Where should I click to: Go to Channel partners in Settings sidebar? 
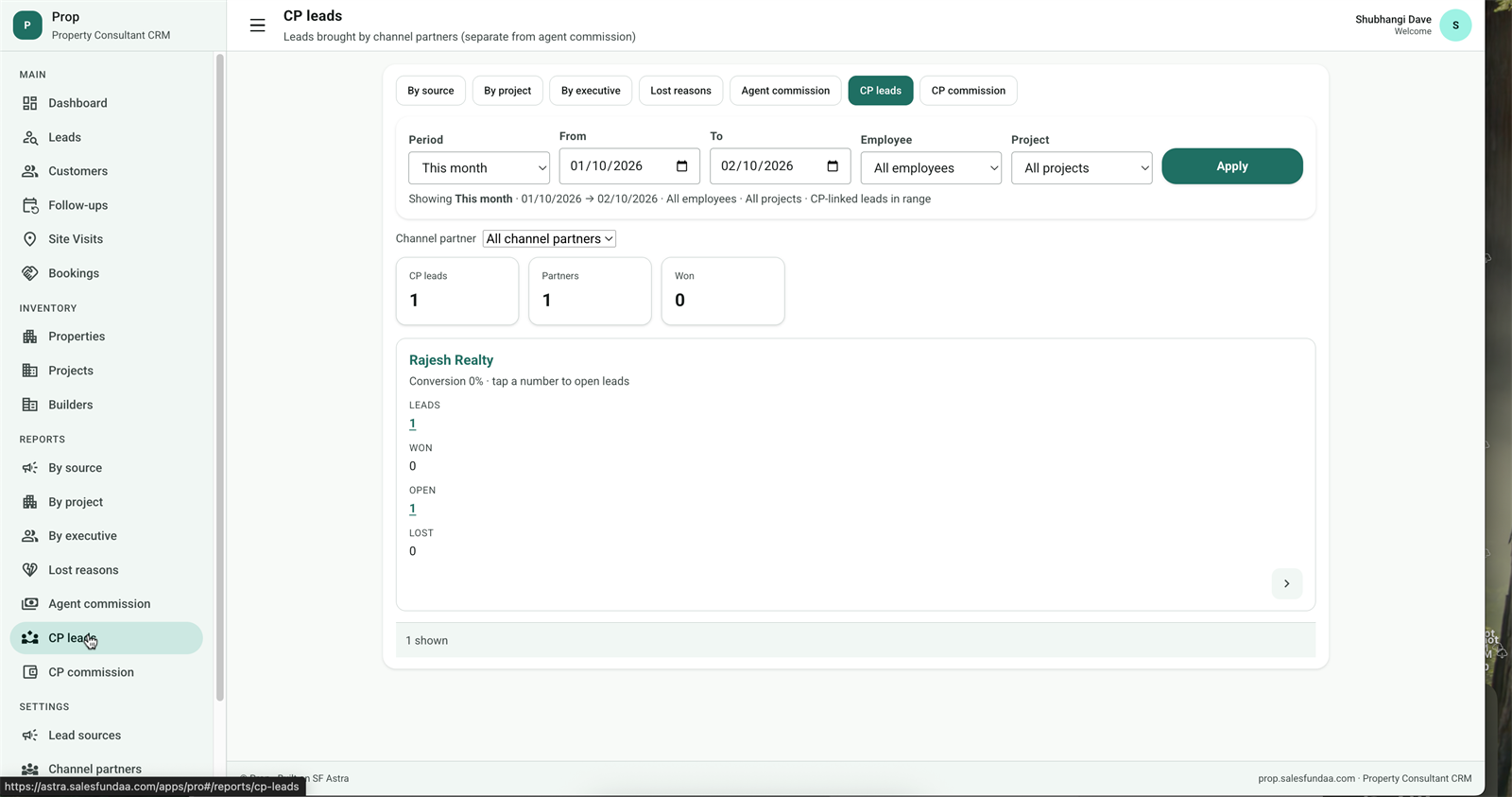[x=94, y=770]
